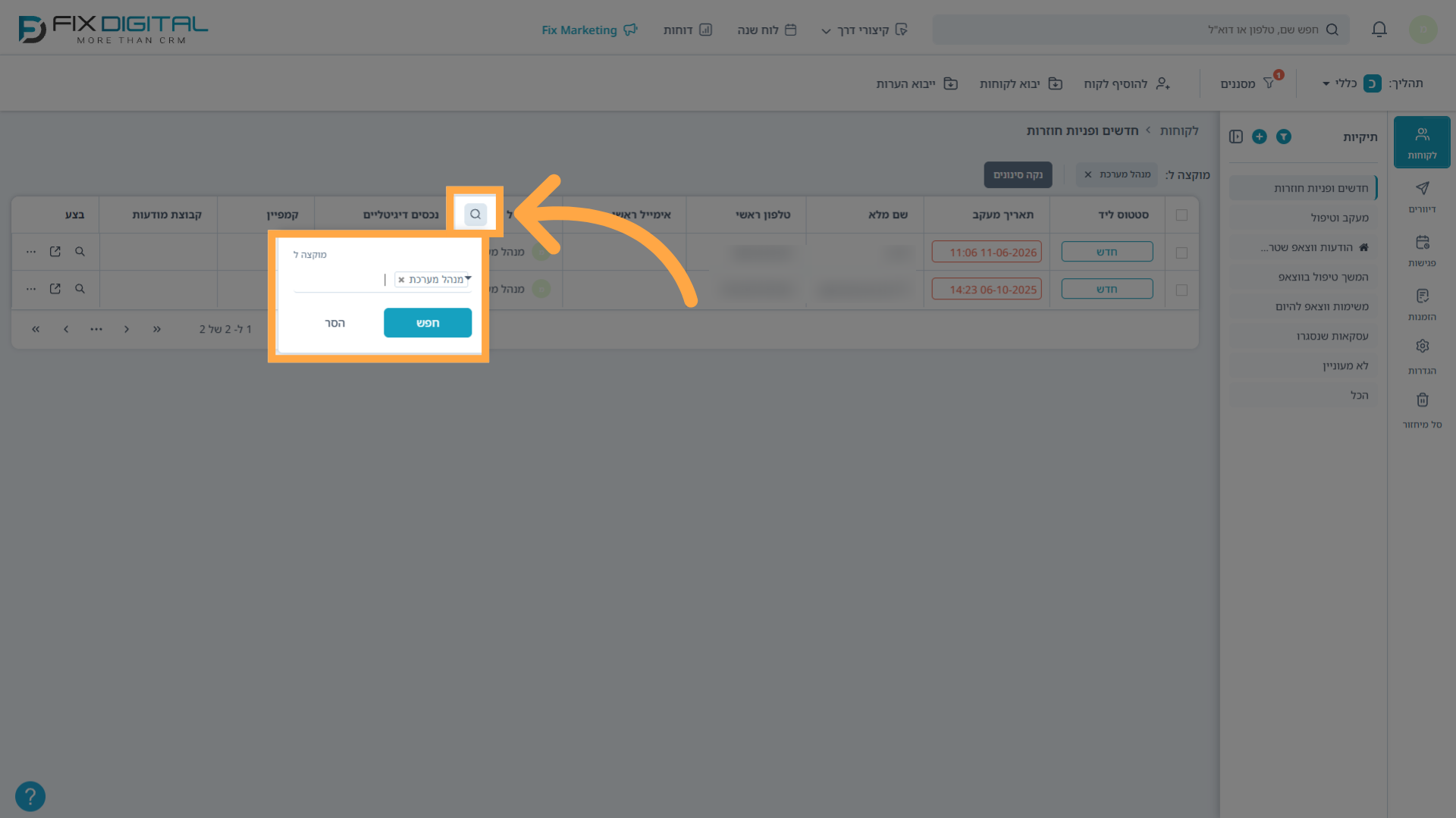Open the help question mark button

pyautogui.click(x=30, y=797)
